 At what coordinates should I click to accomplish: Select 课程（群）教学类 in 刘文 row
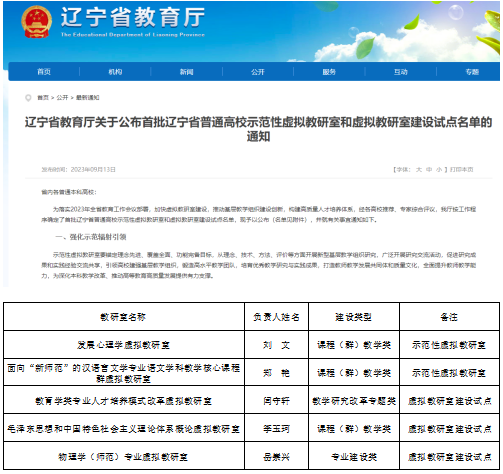pos(354,345)
